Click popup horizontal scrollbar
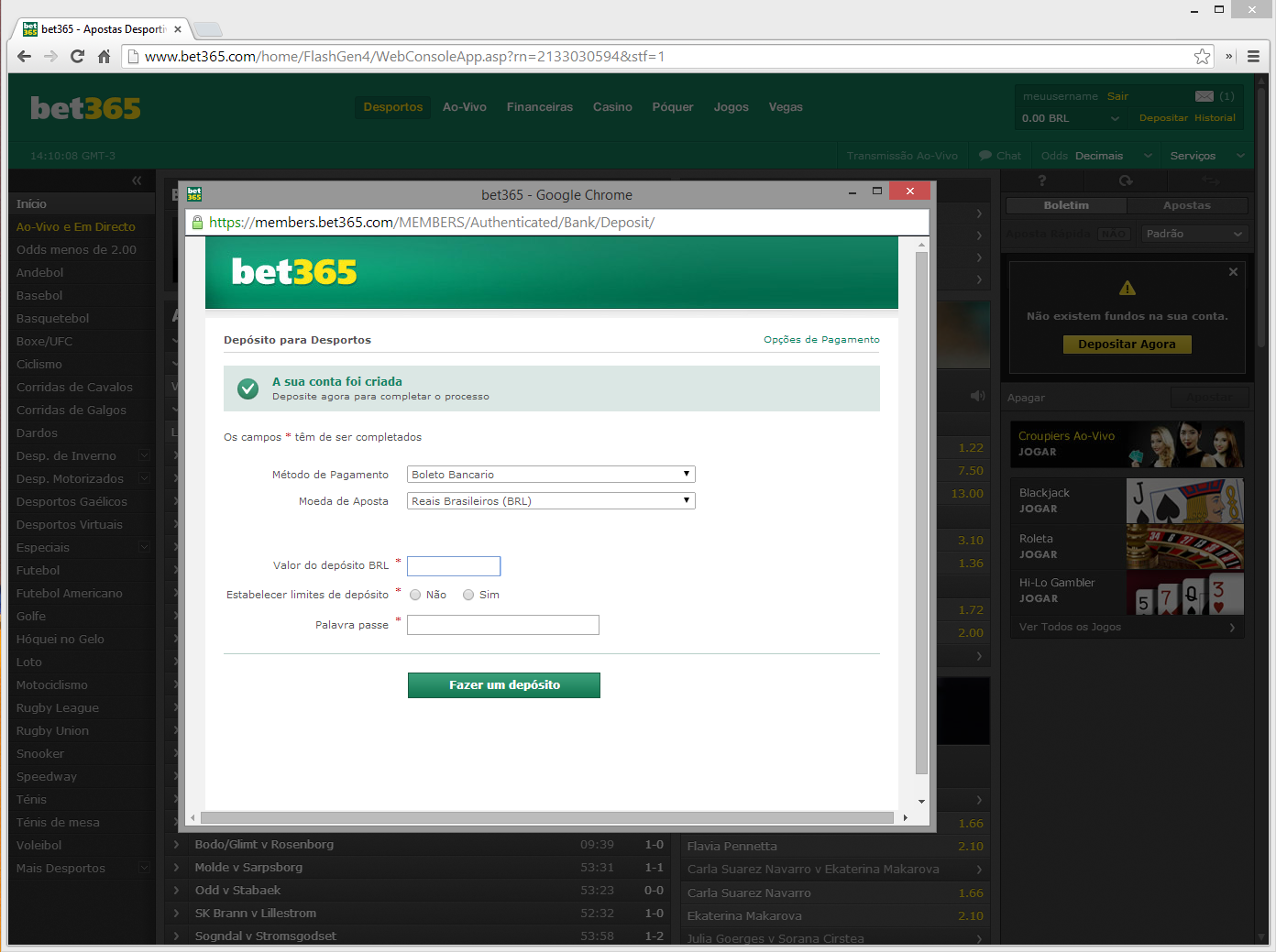The height and width of the screenshot is (952, 1276). click(547, 817)
